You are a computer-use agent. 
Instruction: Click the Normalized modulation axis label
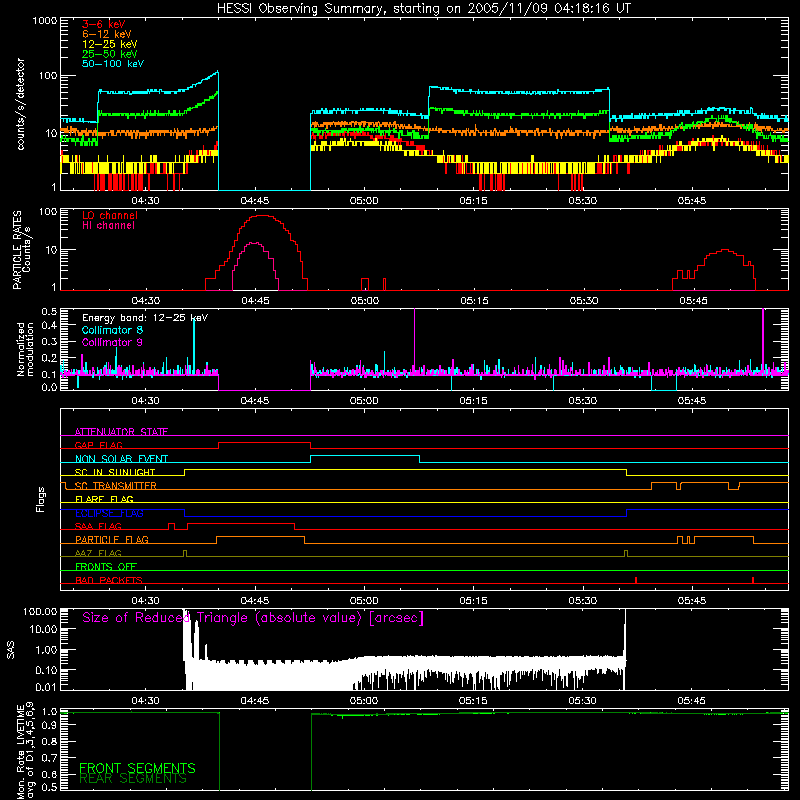click(25, 349)
